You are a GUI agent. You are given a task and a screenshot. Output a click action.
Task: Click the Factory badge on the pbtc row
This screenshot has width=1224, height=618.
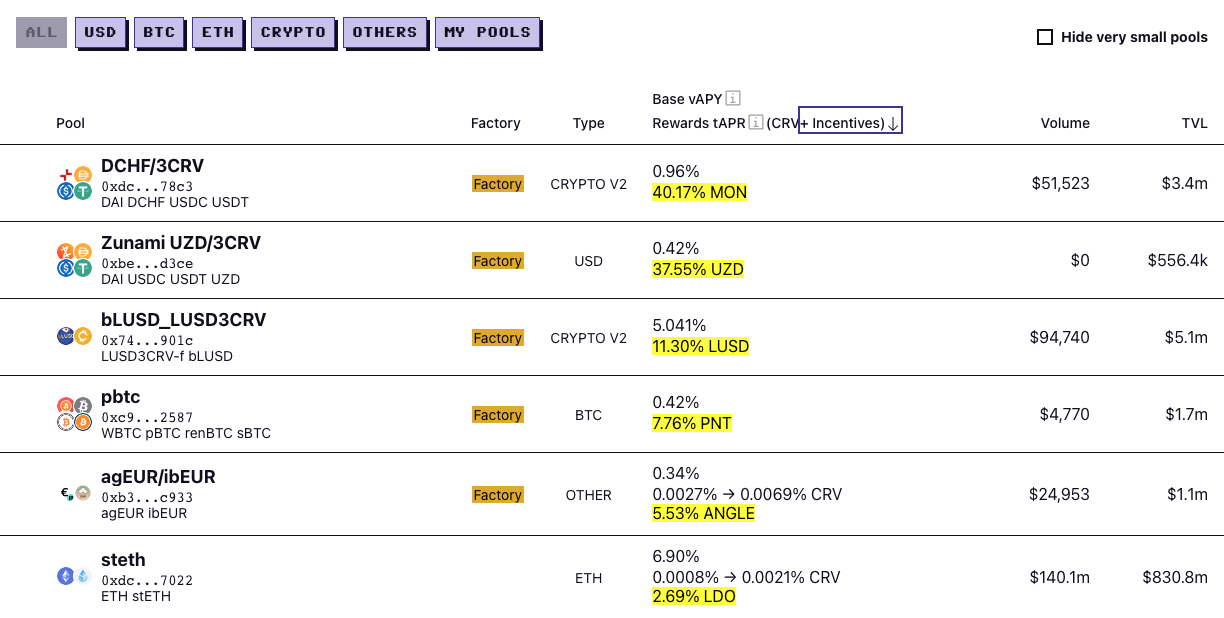click(x=497, y=415)
